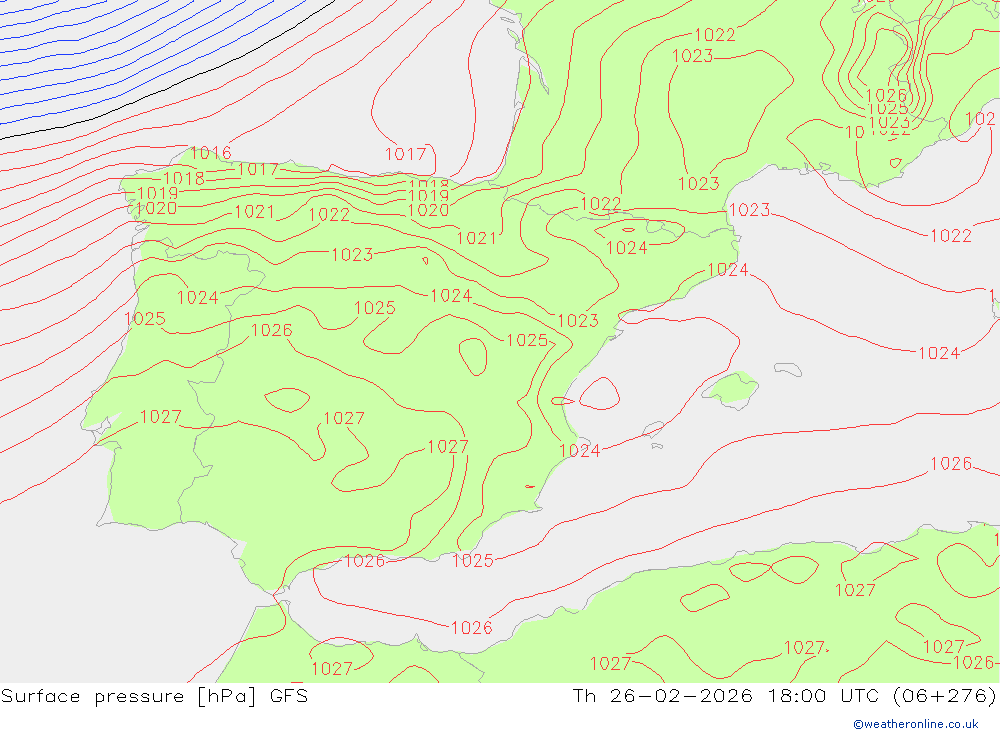Click the 'GFS' model name label

(289, 696)
